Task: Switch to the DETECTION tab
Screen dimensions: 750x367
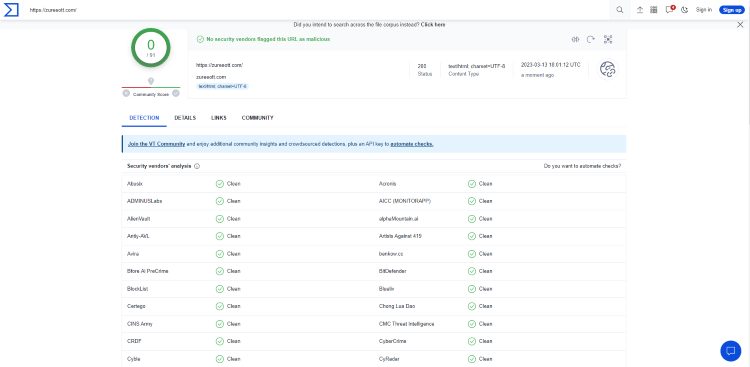Action: 144,118
